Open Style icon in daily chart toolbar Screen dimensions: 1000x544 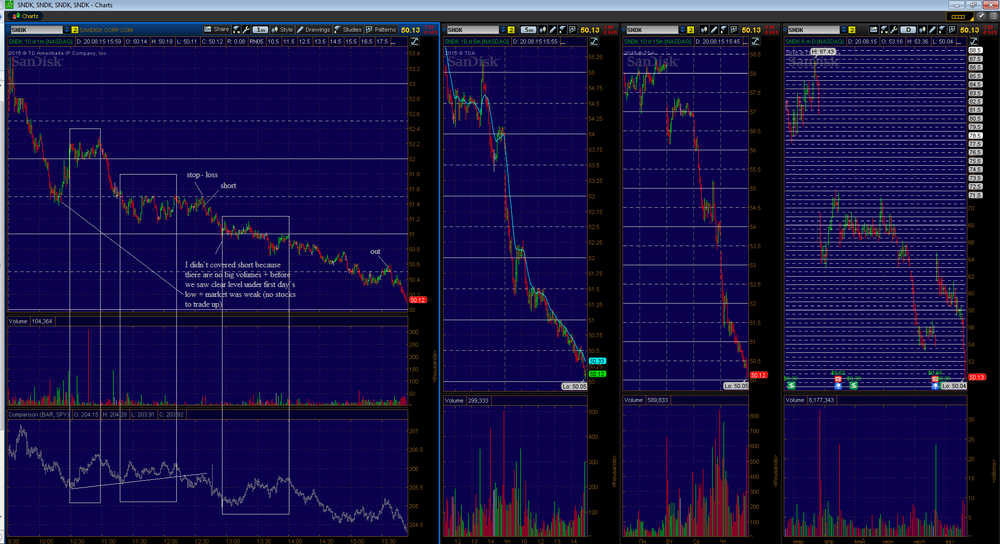(x=922, y=30)
